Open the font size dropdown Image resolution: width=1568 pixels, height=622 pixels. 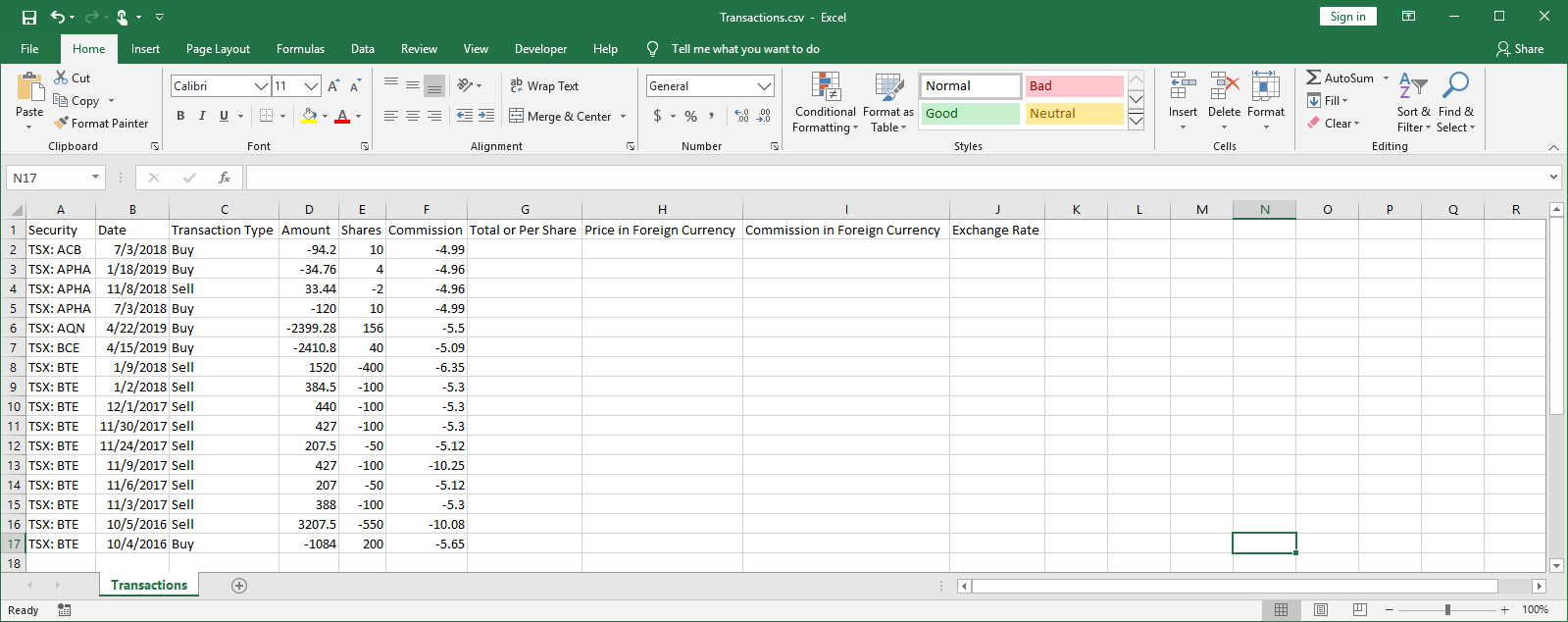[312, 86]
